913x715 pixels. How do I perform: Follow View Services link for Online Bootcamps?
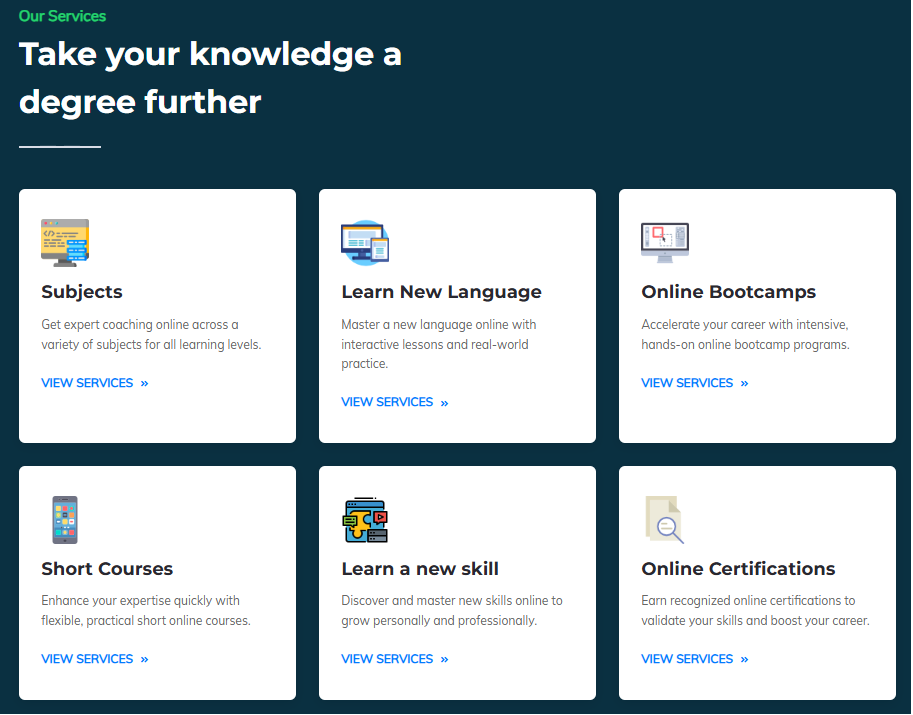pyautogui.click(x=695, y=383)
